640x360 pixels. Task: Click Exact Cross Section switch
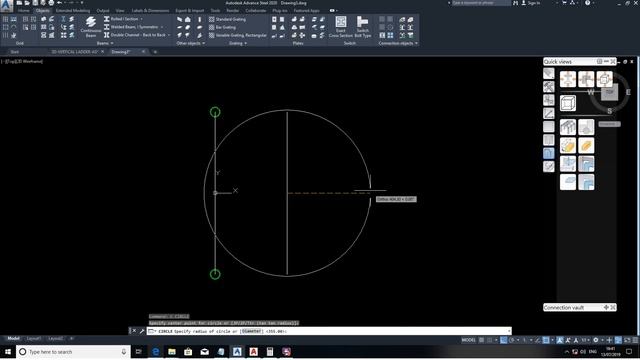click(341, 27)
